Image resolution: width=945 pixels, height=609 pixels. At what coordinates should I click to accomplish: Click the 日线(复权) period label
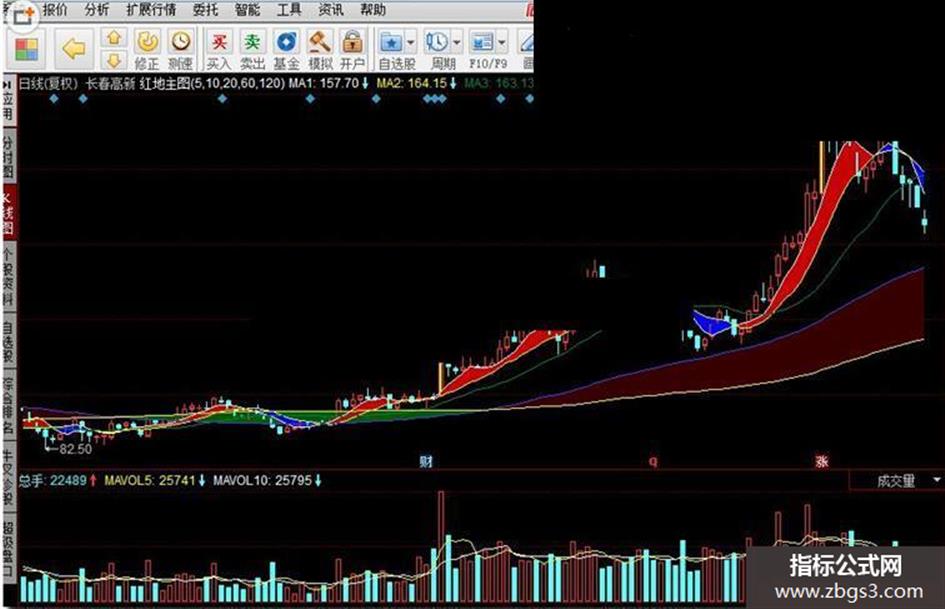click(x=48, y=83)
